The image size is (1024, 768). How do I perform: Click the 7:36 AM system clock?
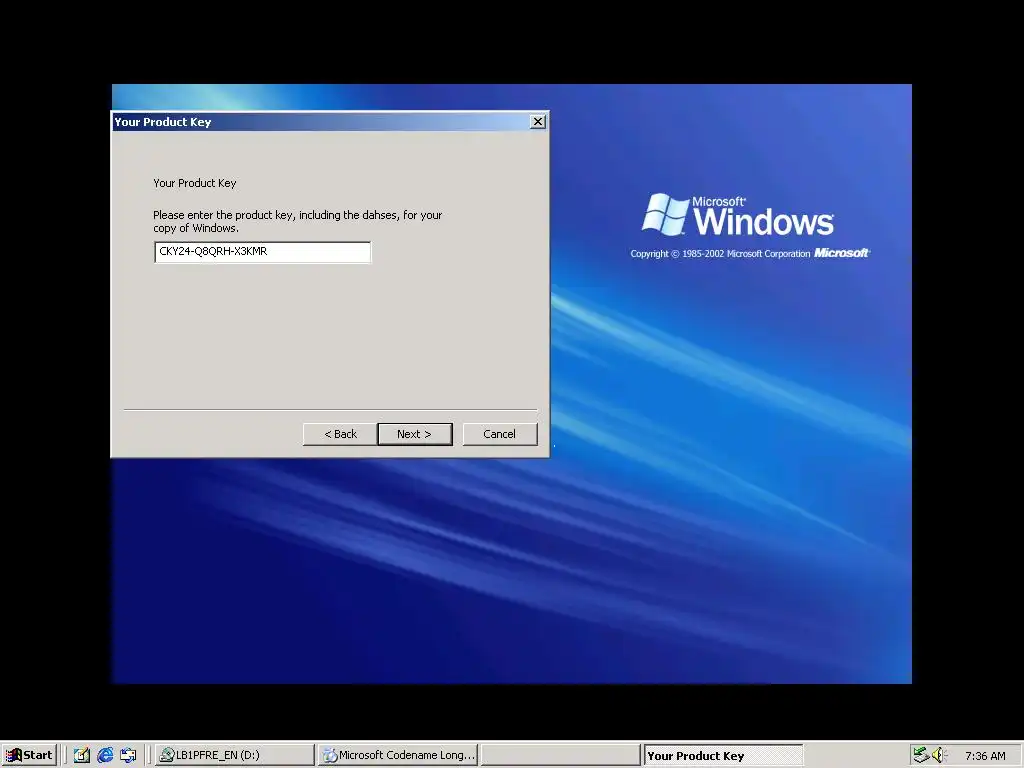tap(985, 756)
